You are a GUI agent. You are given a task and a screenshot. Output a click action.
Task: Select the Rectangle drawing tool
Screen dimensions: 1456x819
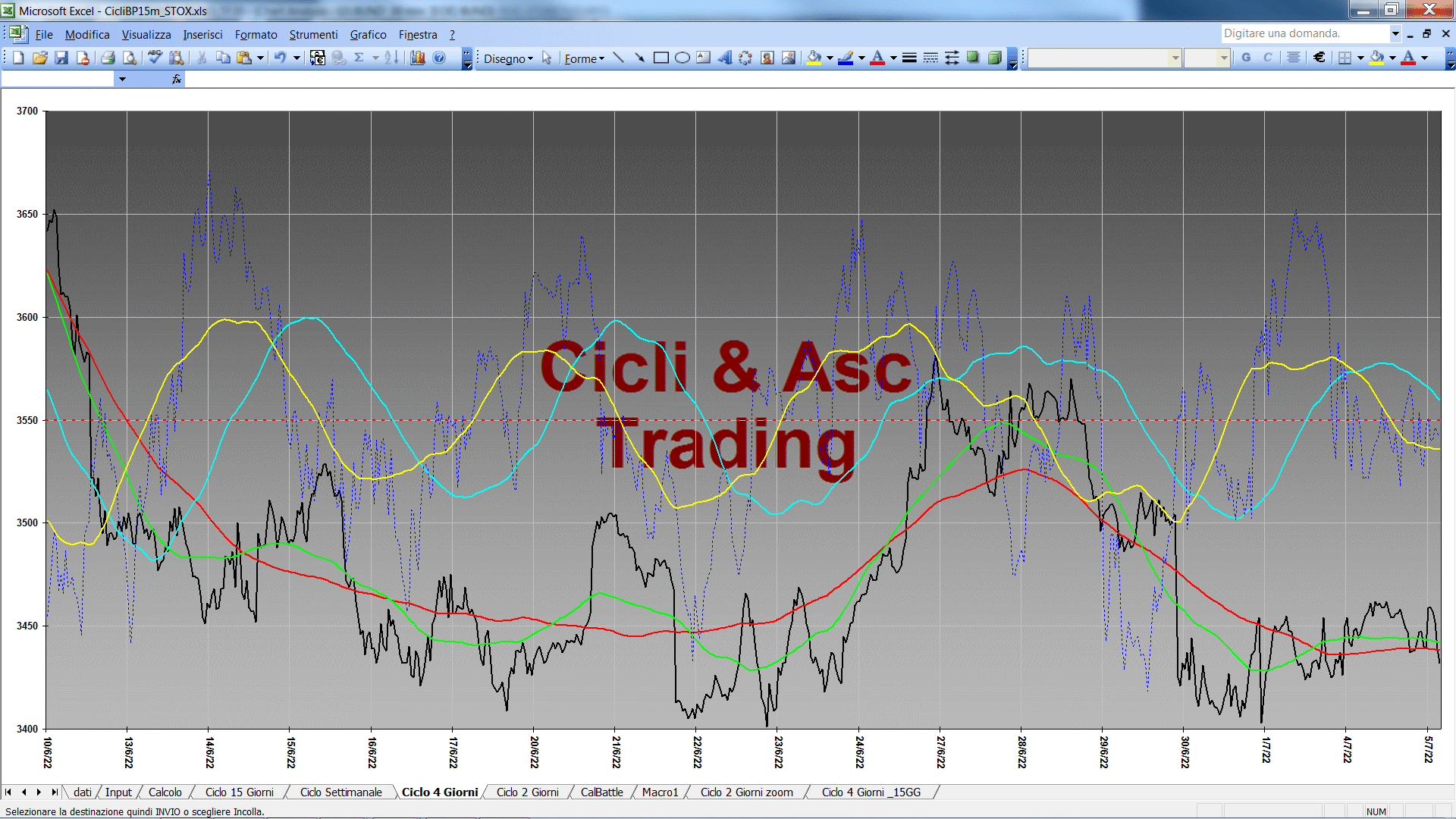coord(661,58)
